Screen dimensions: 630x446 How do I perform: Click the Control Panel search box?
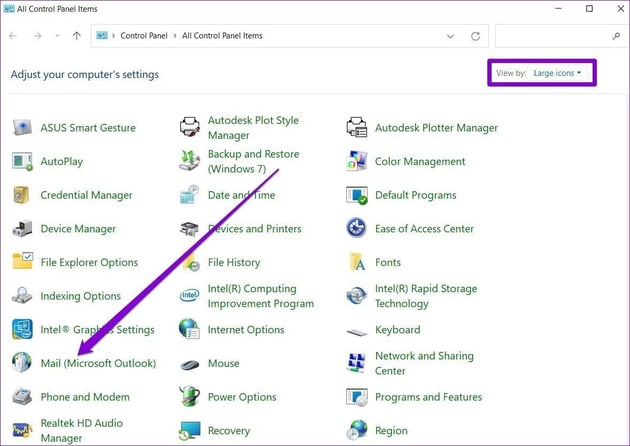[561, 36]
